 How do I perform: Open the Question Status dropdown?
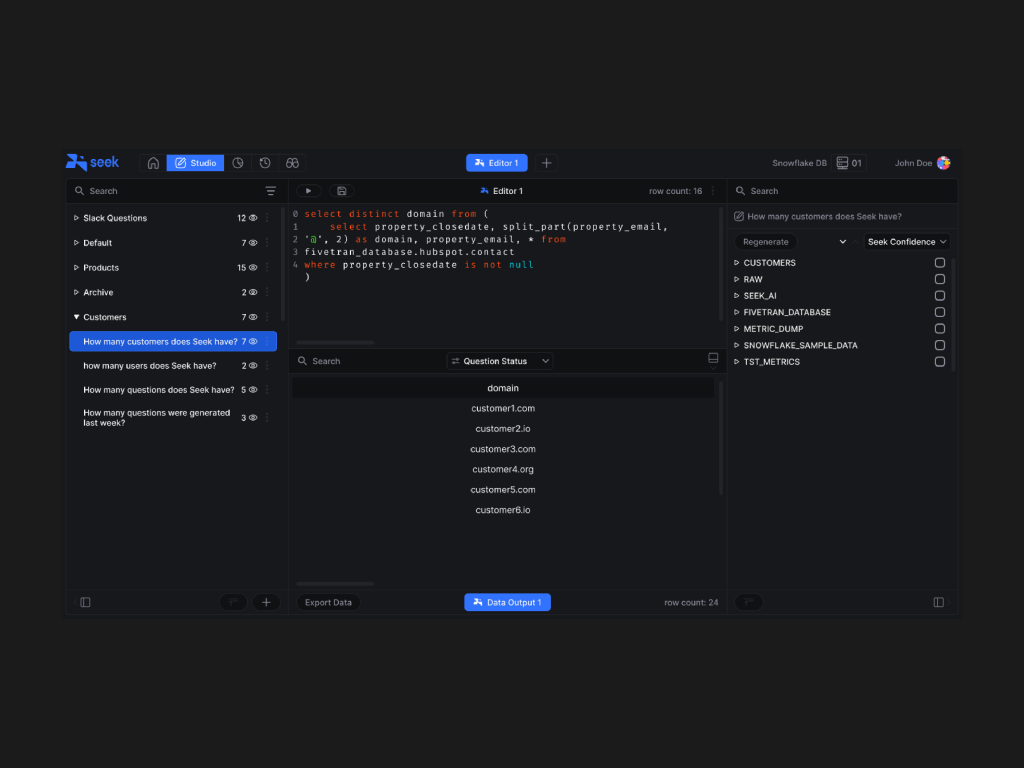(500, 361)
